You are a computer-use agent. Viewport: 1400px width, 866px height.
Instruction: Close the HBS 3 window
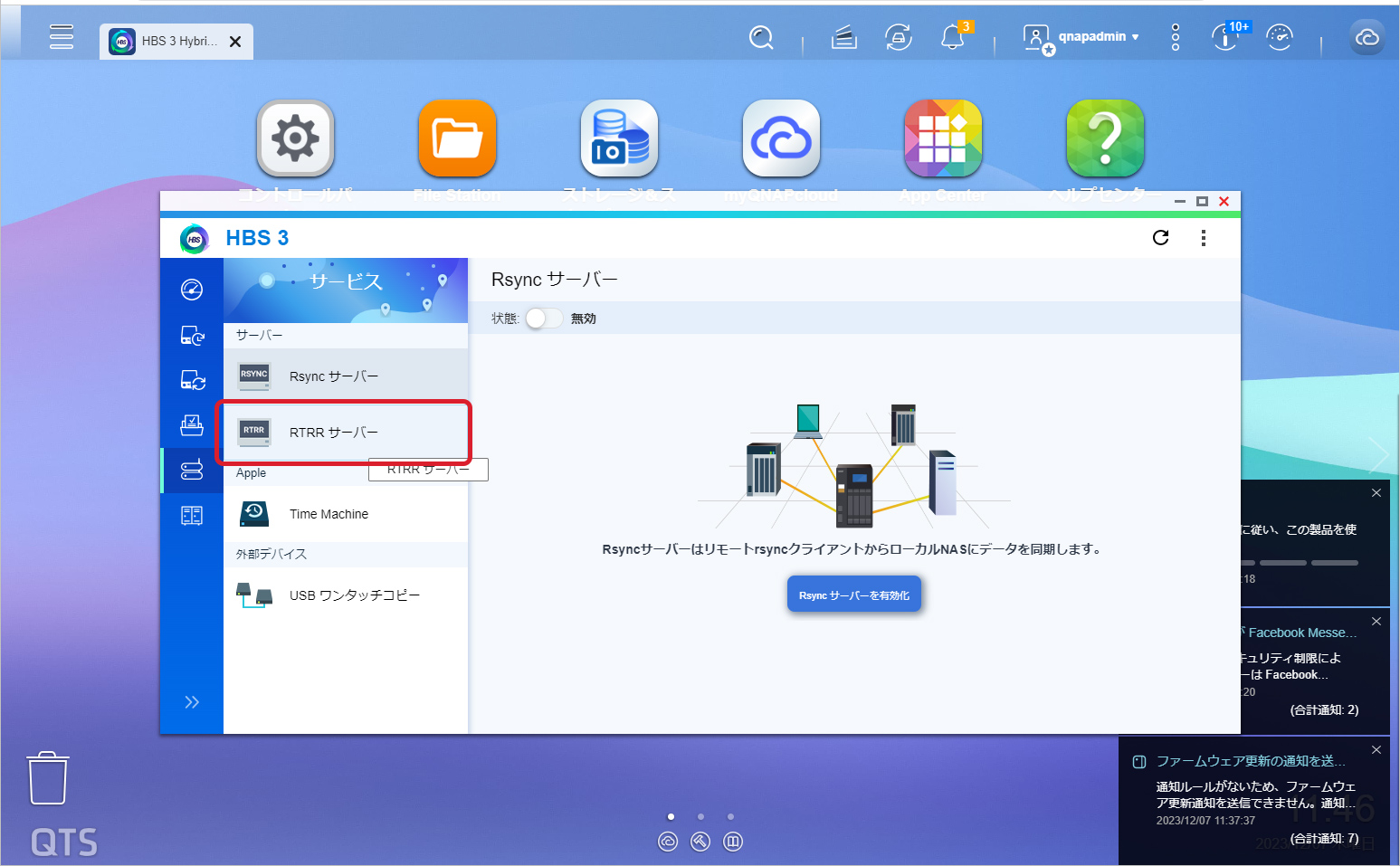coord(1224,202)
